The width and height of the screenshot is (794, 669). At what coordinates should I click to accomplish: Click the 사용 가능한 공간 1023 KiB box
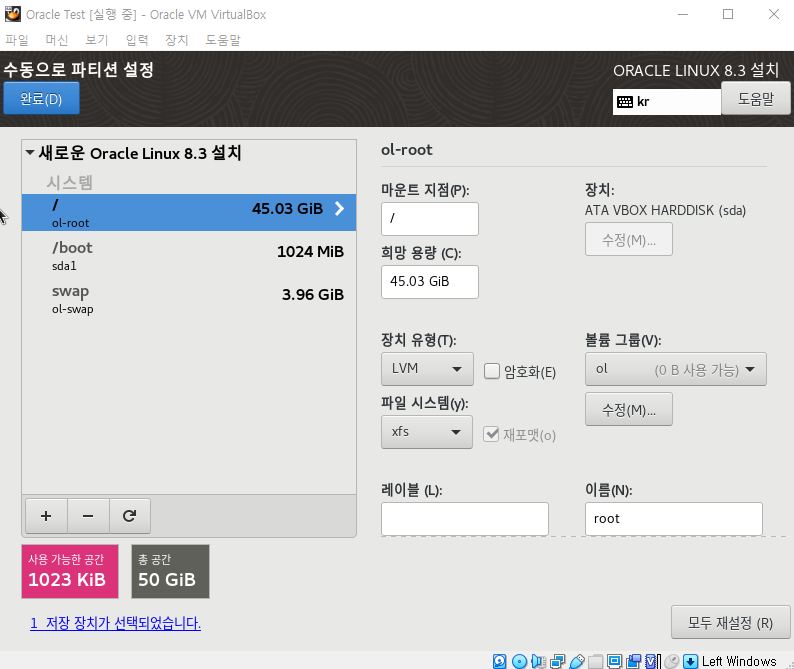tap(70, 571)
